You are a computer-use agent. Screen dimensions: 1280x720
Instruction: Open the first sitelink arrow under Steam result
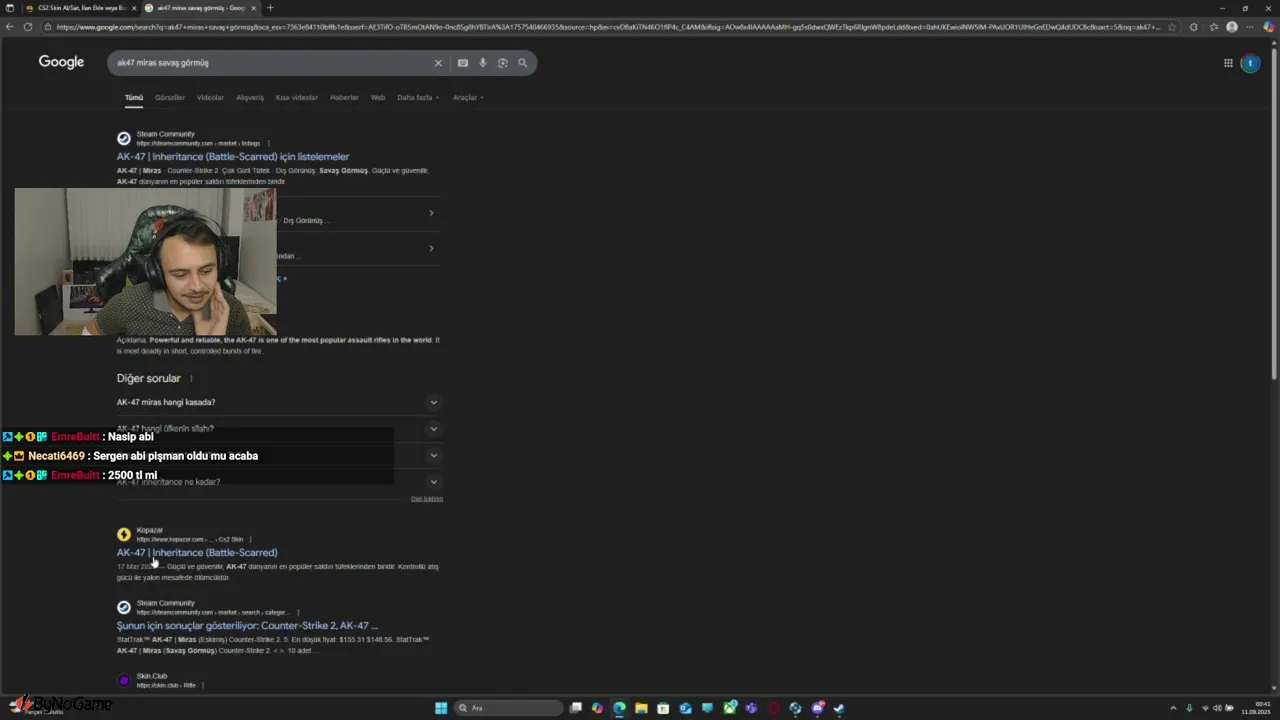tap(431, 213)
